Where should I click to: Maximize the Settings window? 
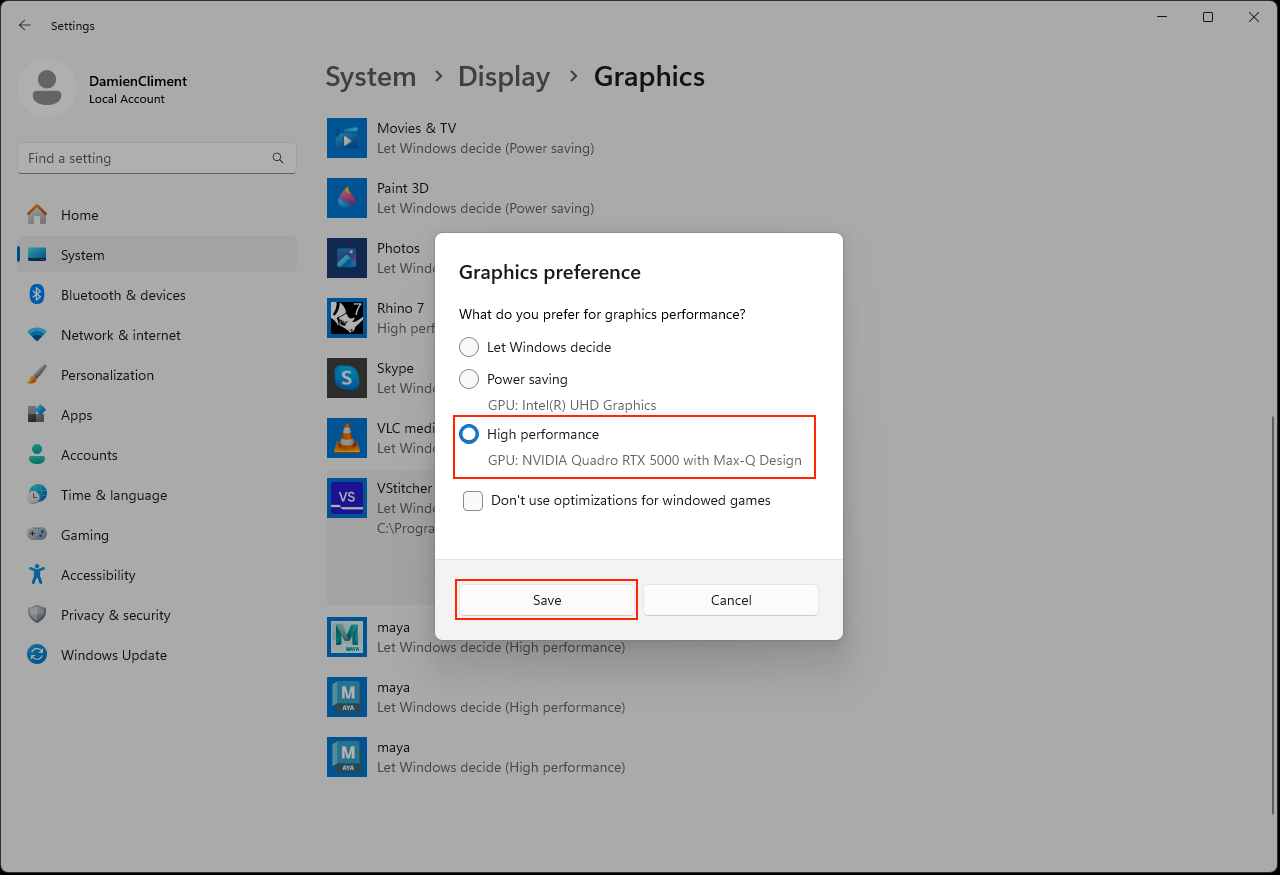(1208, 17)
